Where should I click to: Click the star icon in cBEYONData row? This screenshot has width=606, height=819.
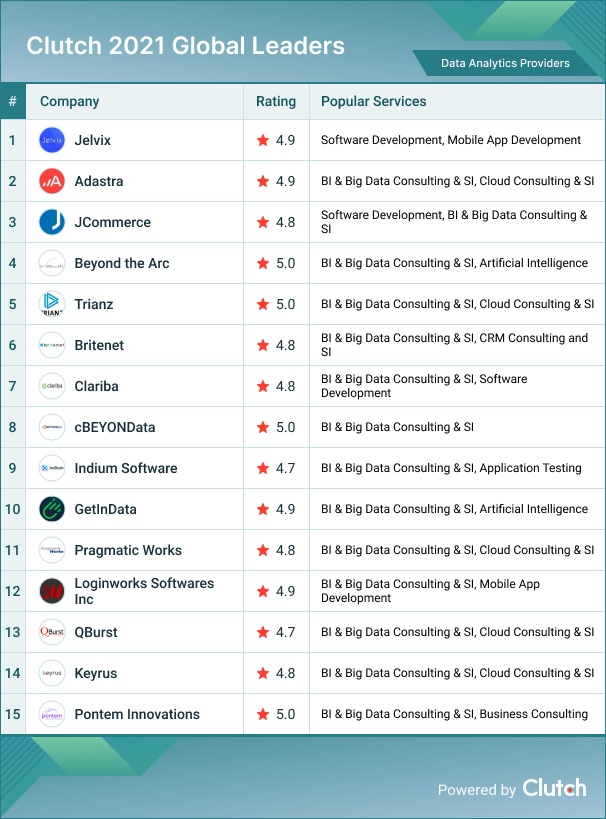[x=263, y=427]
